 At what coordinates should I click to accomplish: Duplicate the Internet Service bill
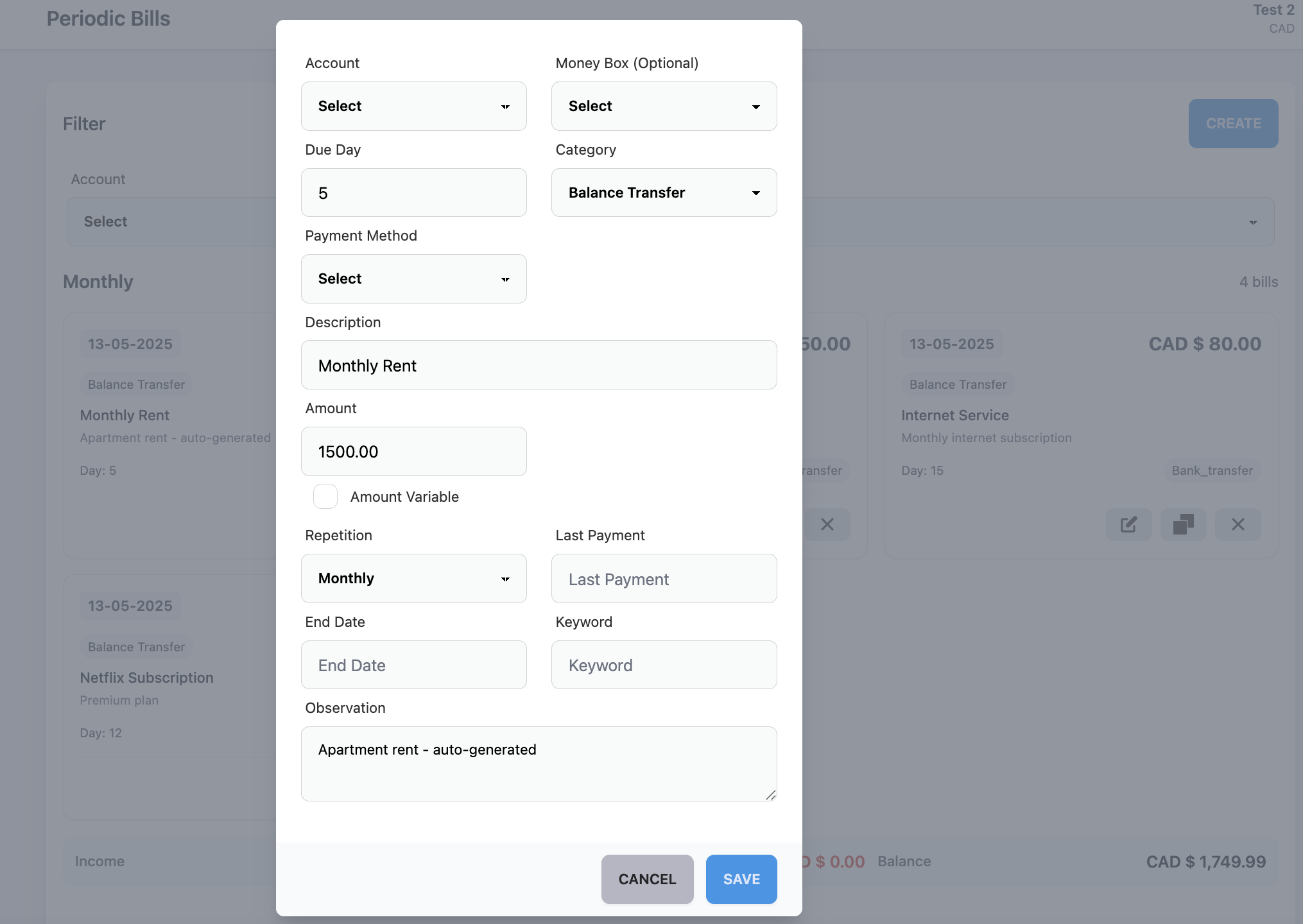(x=1183, y=524)
